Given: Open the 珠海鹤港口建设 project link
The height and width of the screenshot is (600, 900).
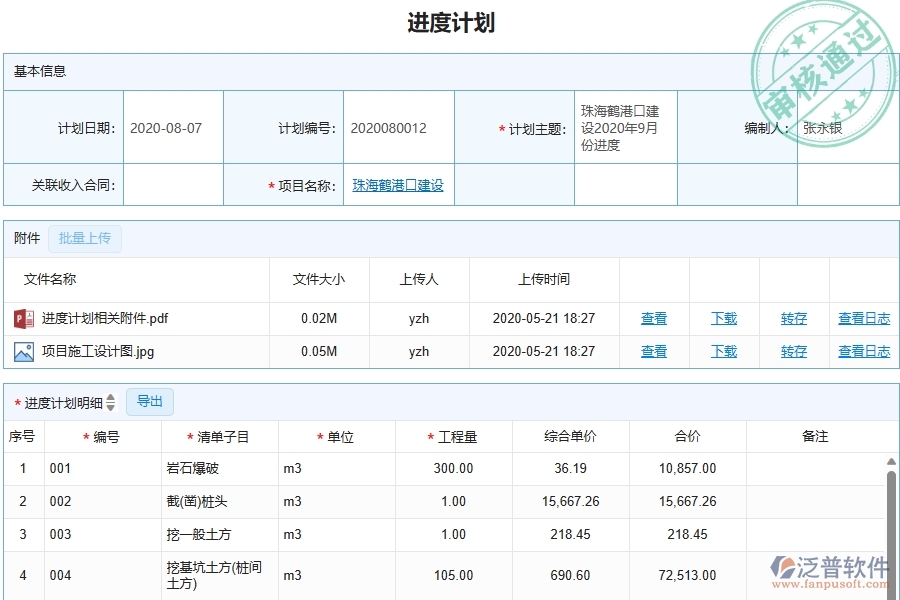Looking at the screenshot, I should pyautogui.click(x=397, y=184).
